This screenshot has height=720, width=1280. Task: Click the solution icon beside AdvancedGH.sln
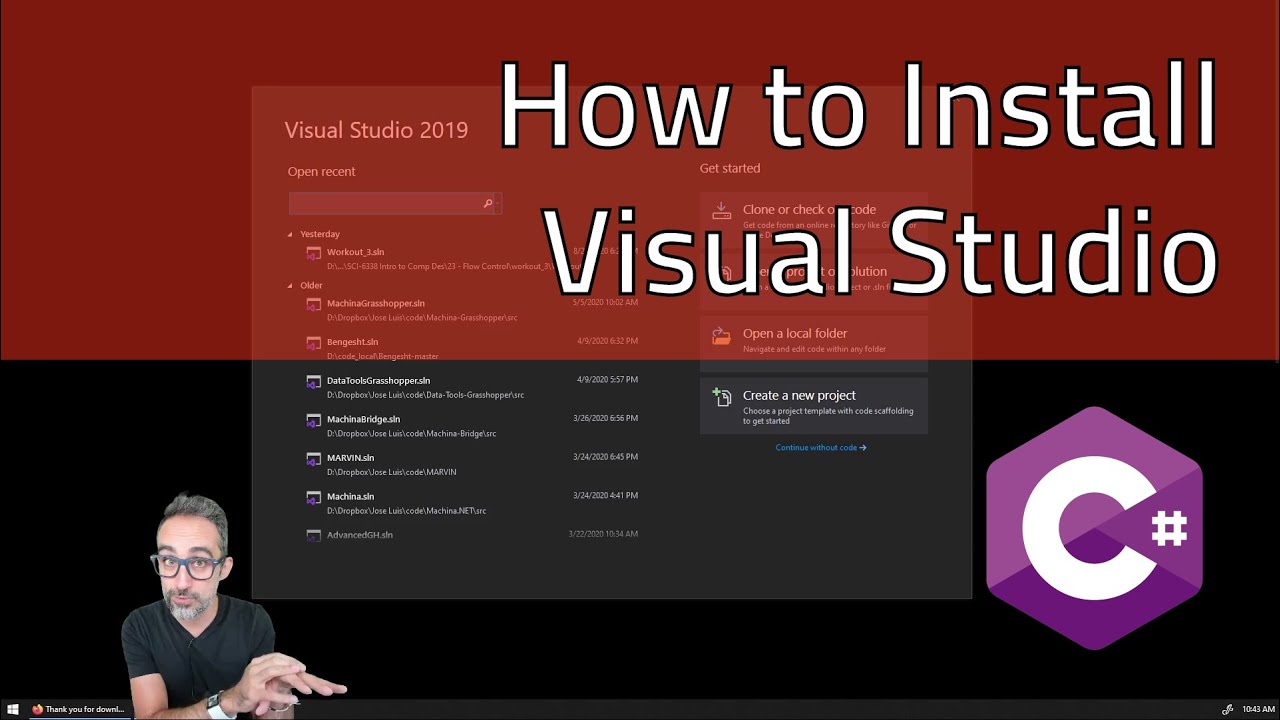pos(313,536)
